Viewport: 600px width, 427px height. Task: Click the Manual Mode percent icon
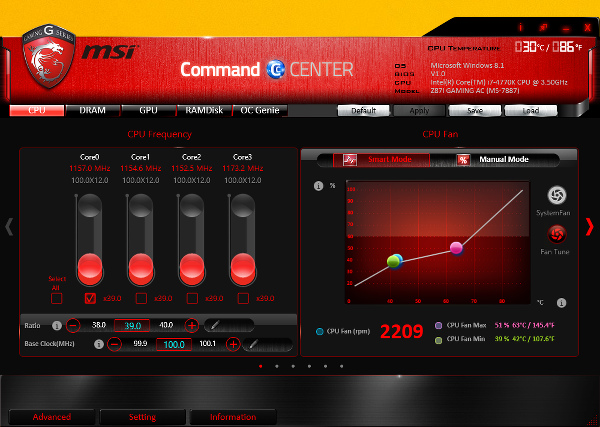tap(463, 160)
